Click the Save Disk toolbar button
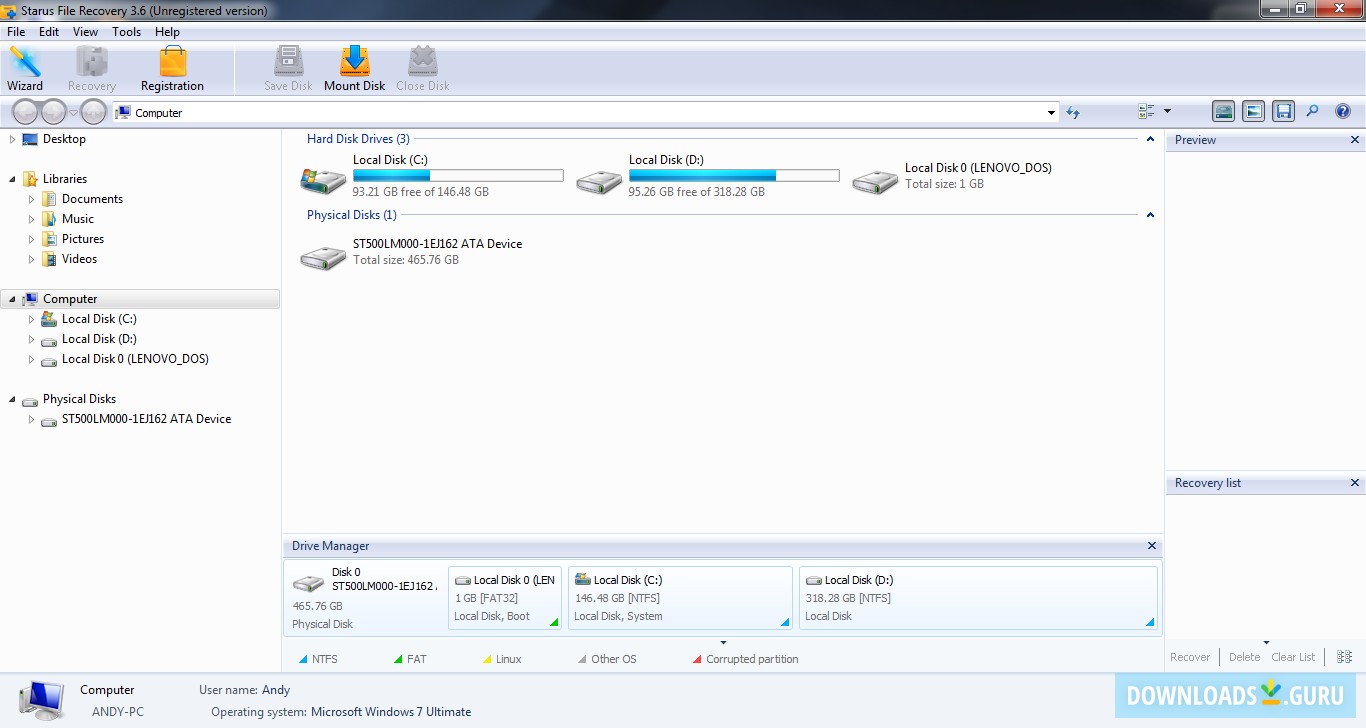1366x728 pixels. pos(288,69)
